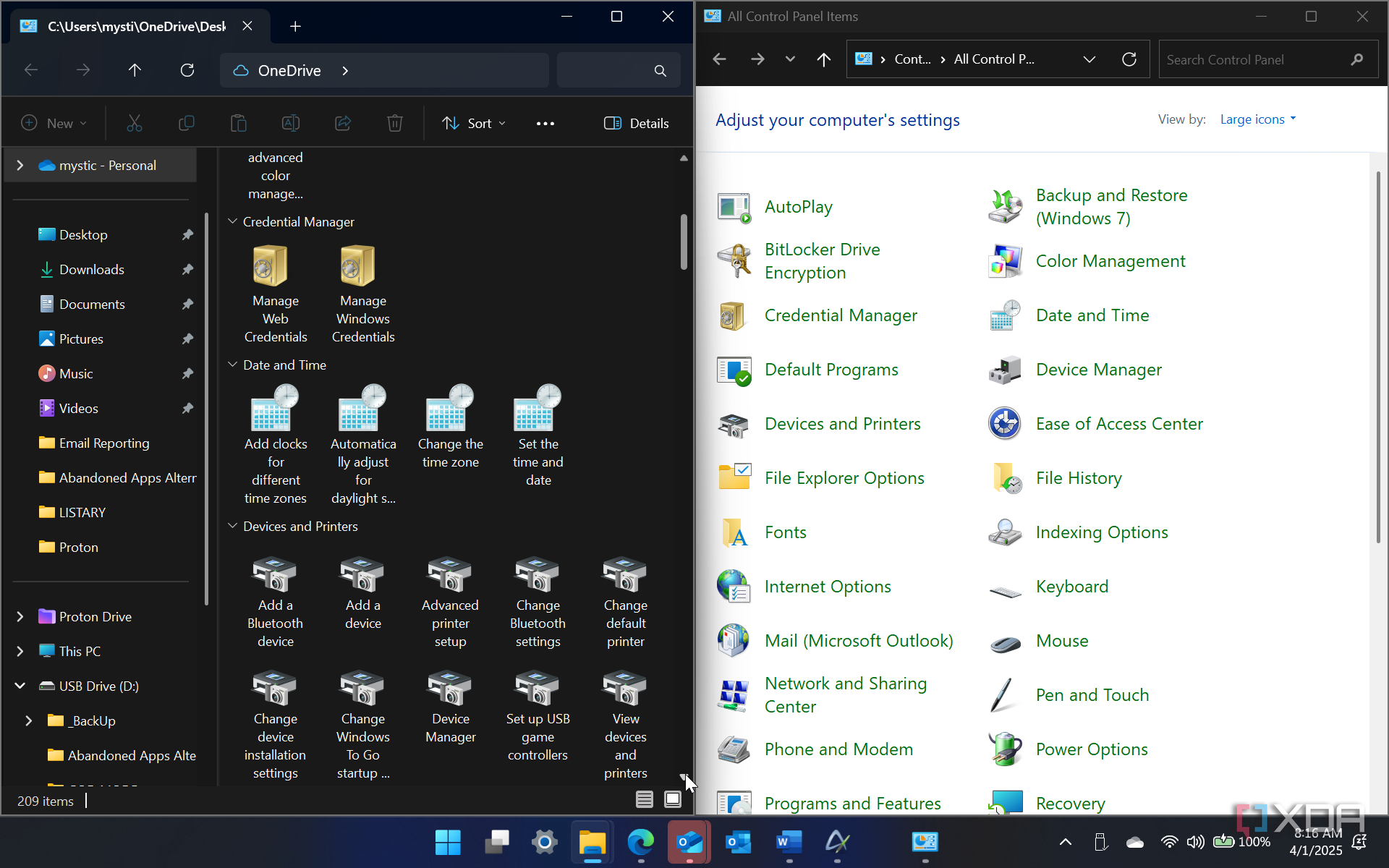Viewport: 1389px width, 868px height.
Task: Collapse the Devices and Printers group
Action: coord(233,526)
